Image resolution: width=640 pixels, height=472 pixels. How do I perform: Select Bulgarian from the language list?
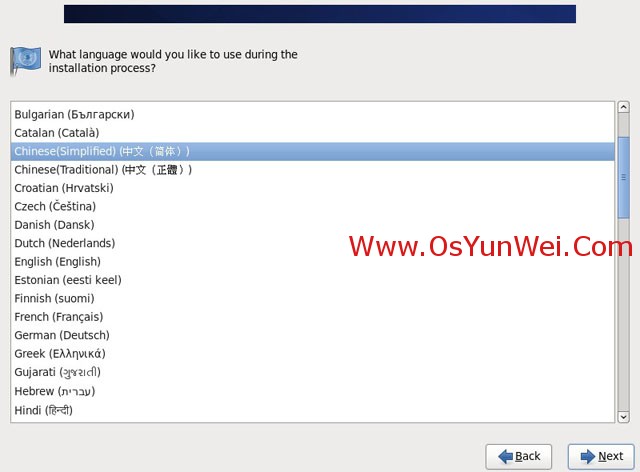click(x=74, y=114)
